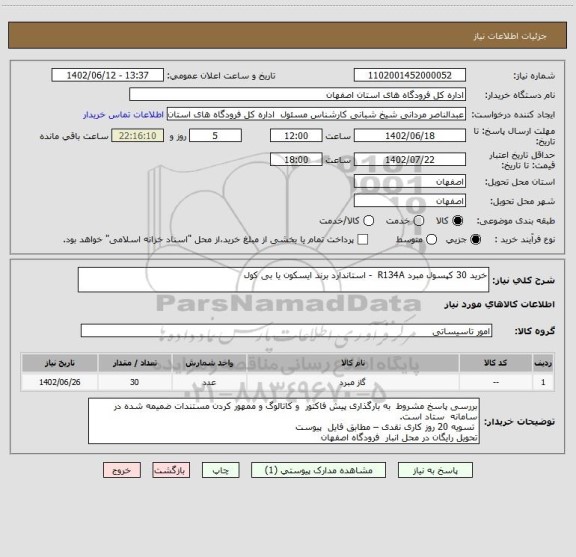Click مشاهده مدارک پیوستی (1) button
Screen dimensions: 576x557
pos(318,470)
